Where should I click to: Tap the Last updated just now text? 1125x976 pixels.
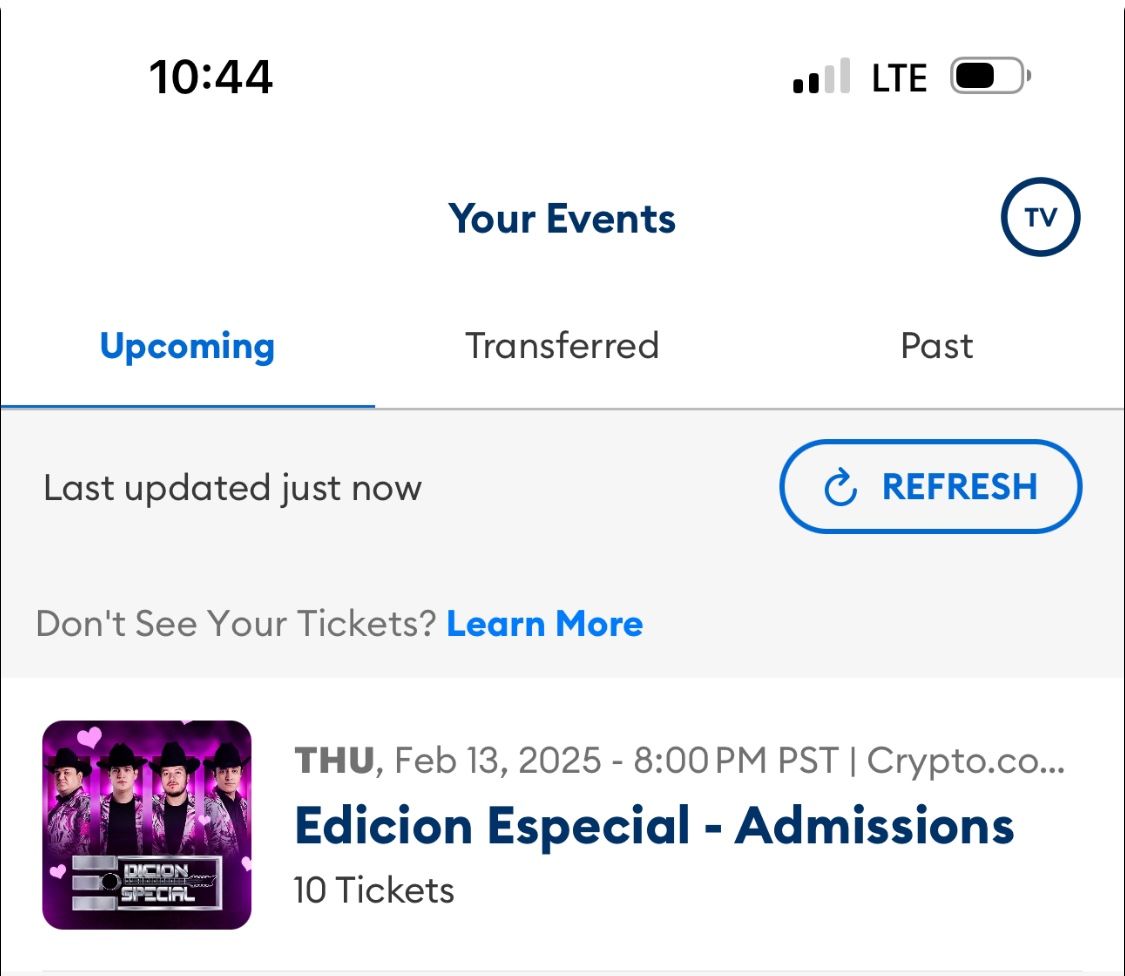tap(233, 488)
